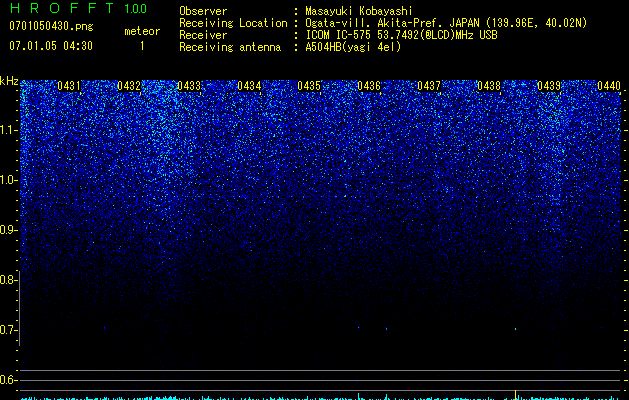Click the 0431 time marker
The width and height of the screenshot is (629, 400).
pos(69,86)
